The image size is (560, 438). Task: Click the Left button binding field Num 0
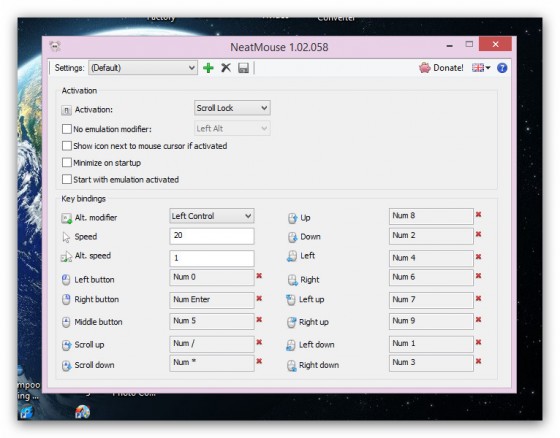[x=212, y=277]
